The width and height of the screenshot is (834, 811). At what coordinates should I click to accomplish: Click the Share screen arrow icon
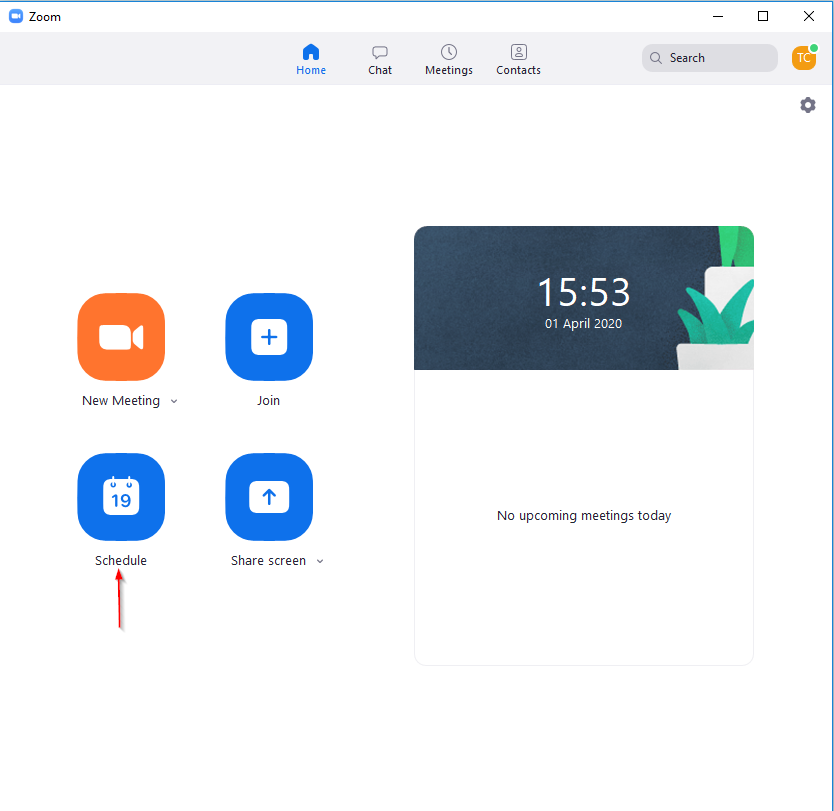269,497
